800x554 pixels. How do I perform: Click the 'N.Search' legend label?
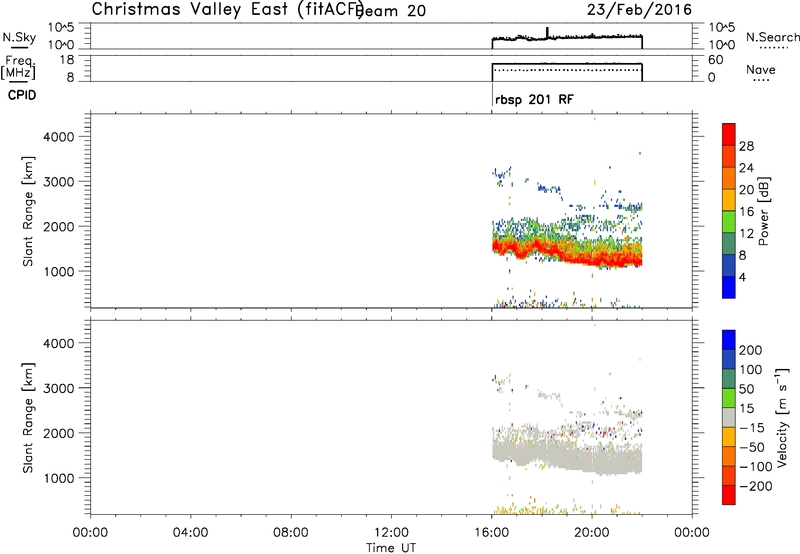coord(772,37)
